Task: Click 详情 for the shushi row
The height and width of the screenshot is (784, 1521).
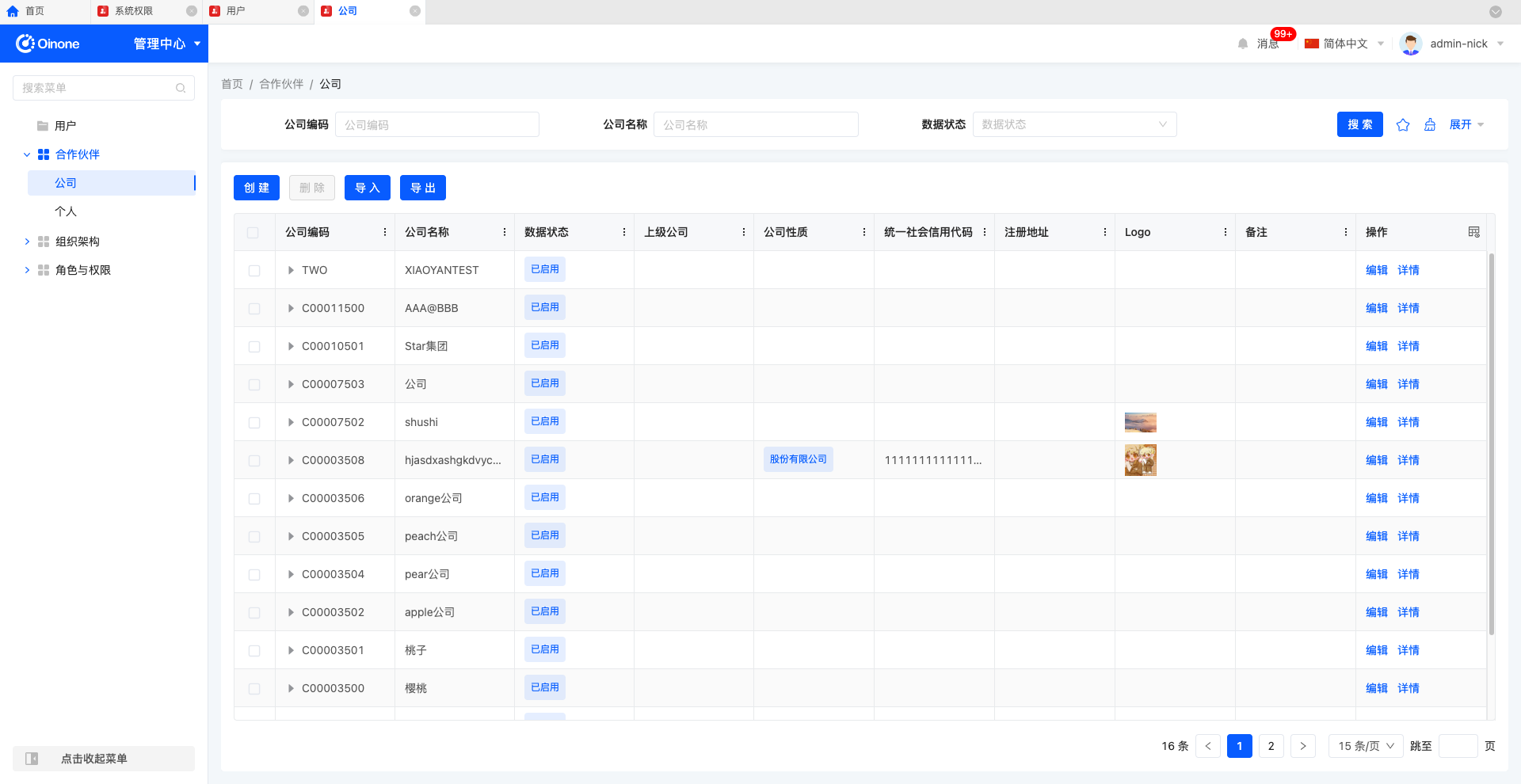Action: click(1409, 422)
